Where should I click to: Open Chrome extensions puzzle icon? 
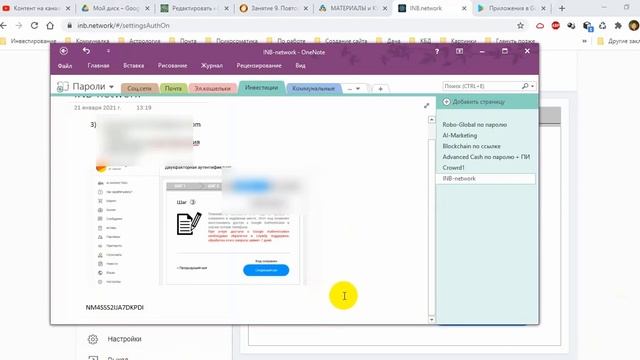[618, 25]
